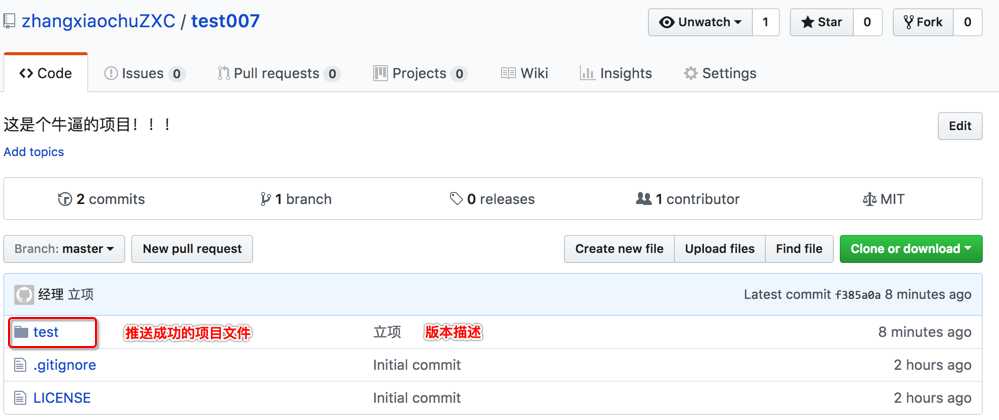Click the committer avatar in latest commit row

coord(24,294)
